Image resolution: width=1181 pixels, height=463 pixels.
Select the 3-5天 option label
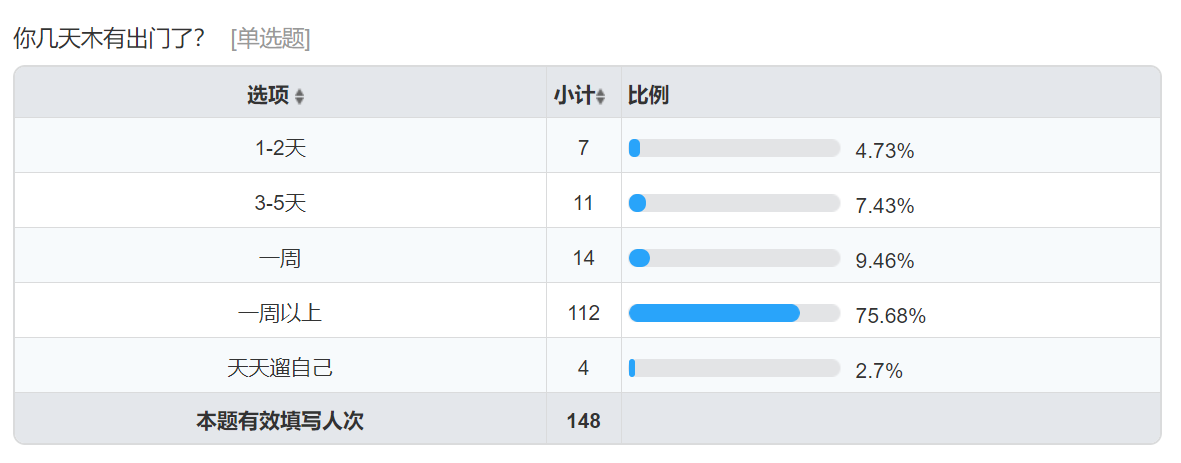click(x=280, y=204)
